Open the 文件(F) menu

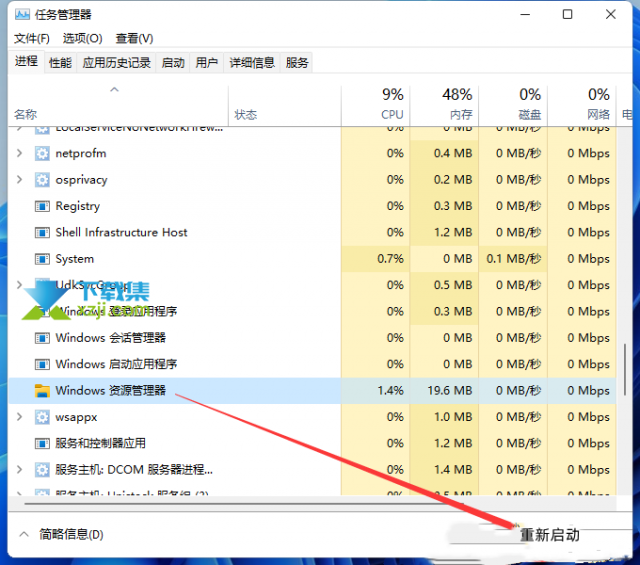[32, 38]
